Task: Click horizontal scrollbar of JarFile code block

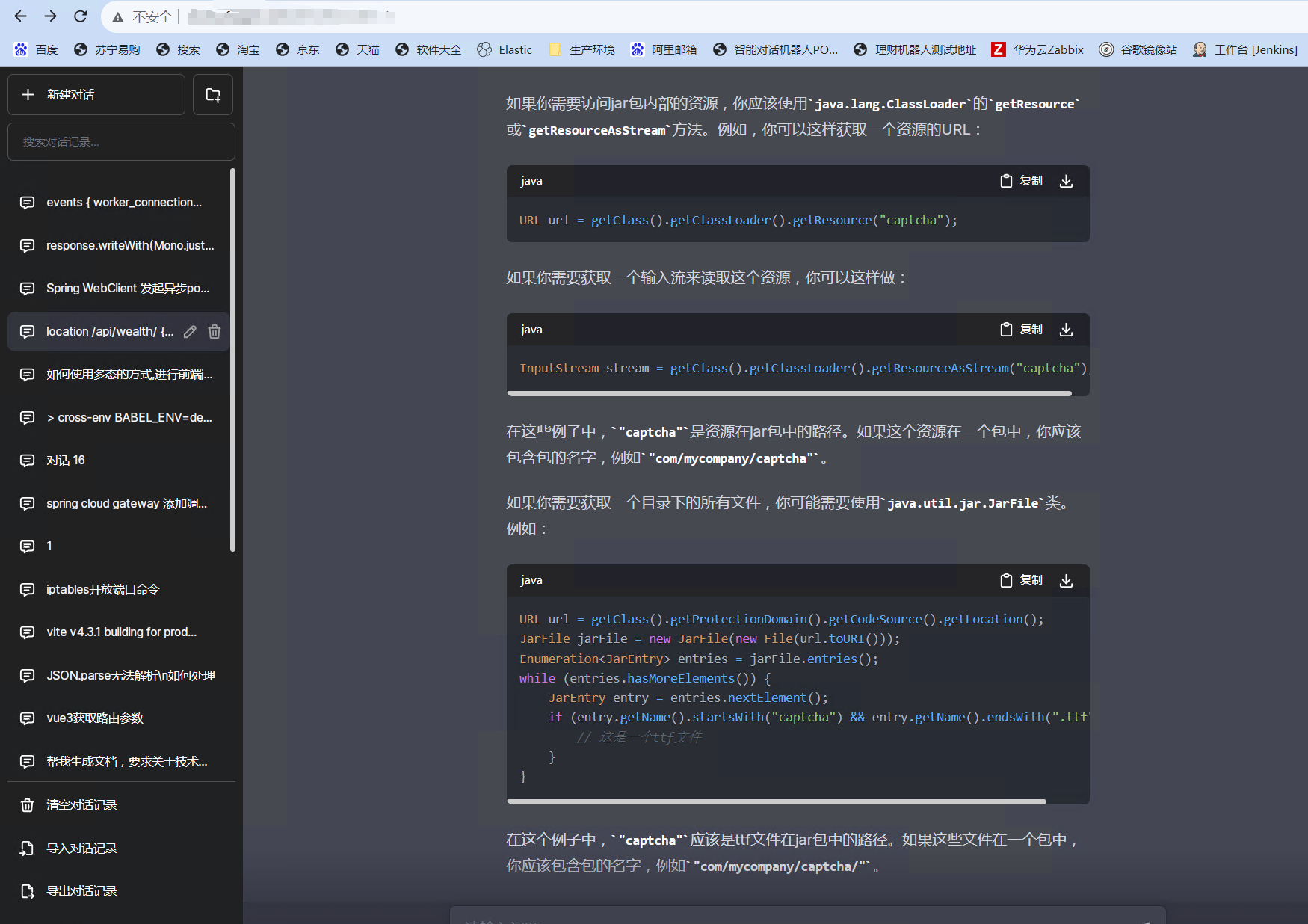Action: 777,801
